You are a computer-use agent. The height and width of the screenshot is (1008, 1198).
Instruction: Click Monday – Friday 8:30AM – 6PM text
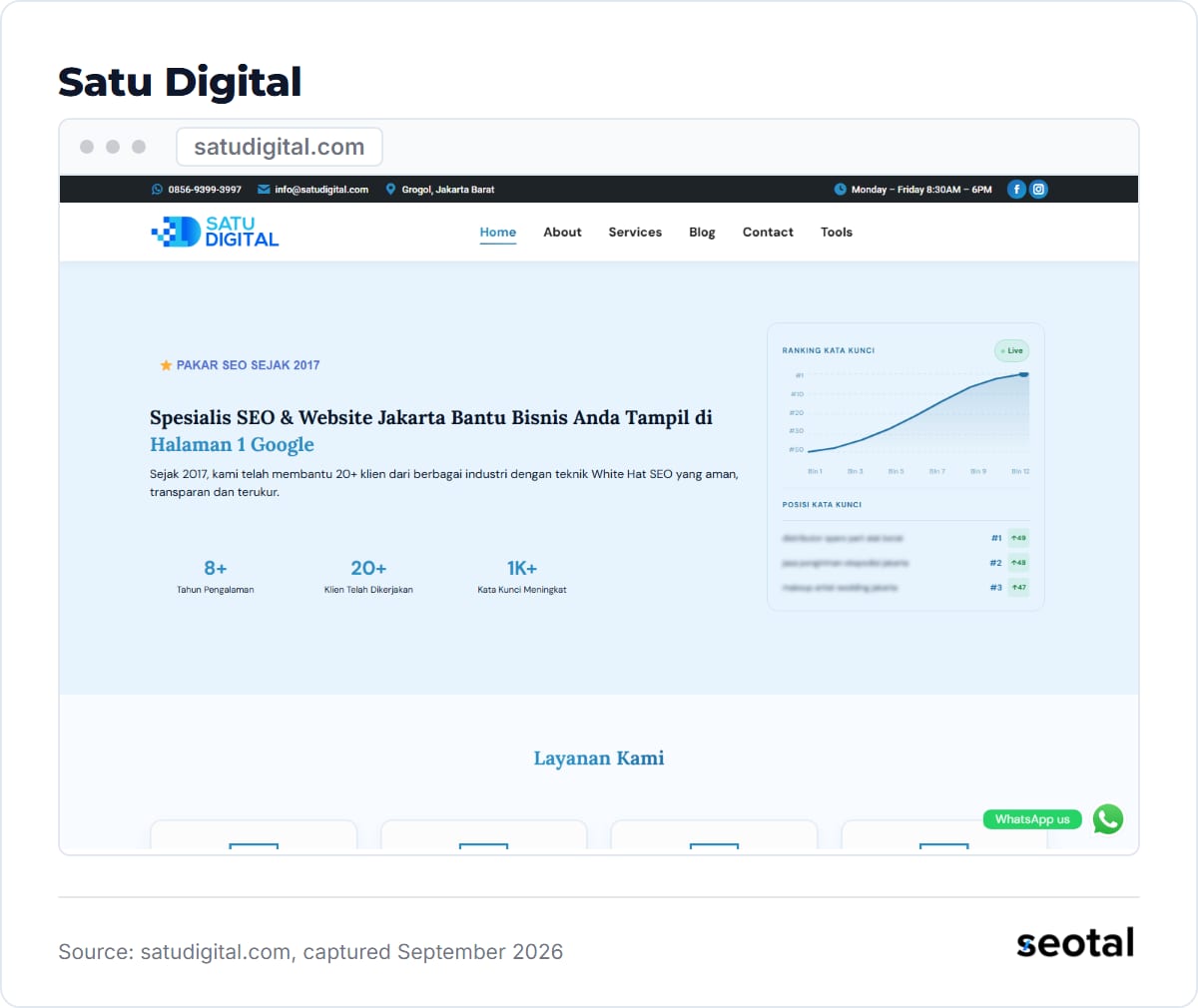point(921,190)
